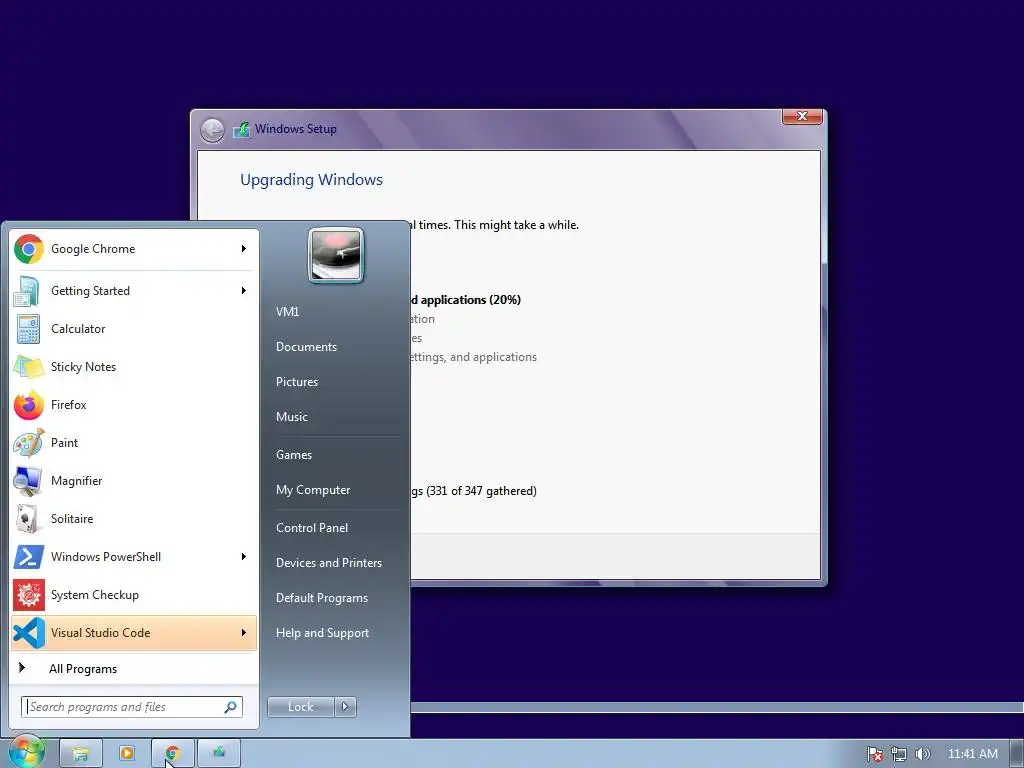Click the Lock button
The height and width of the screenshot is (768, 1024).
(x=301, y=707)
